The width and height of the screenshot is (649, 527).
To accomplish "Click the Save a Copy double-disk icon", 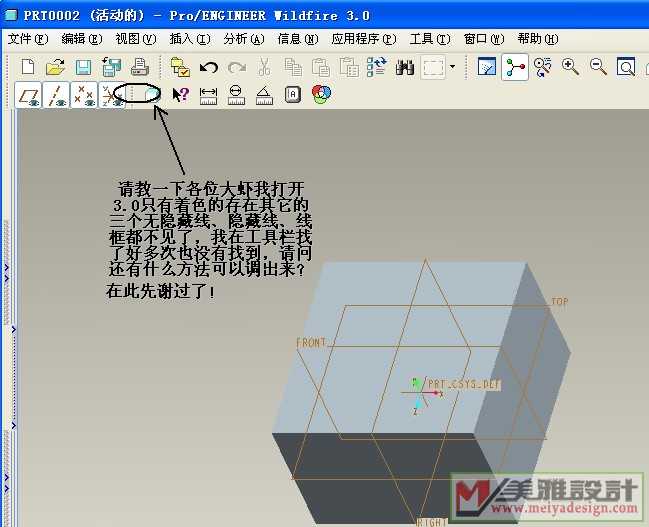I will point(111,67).
